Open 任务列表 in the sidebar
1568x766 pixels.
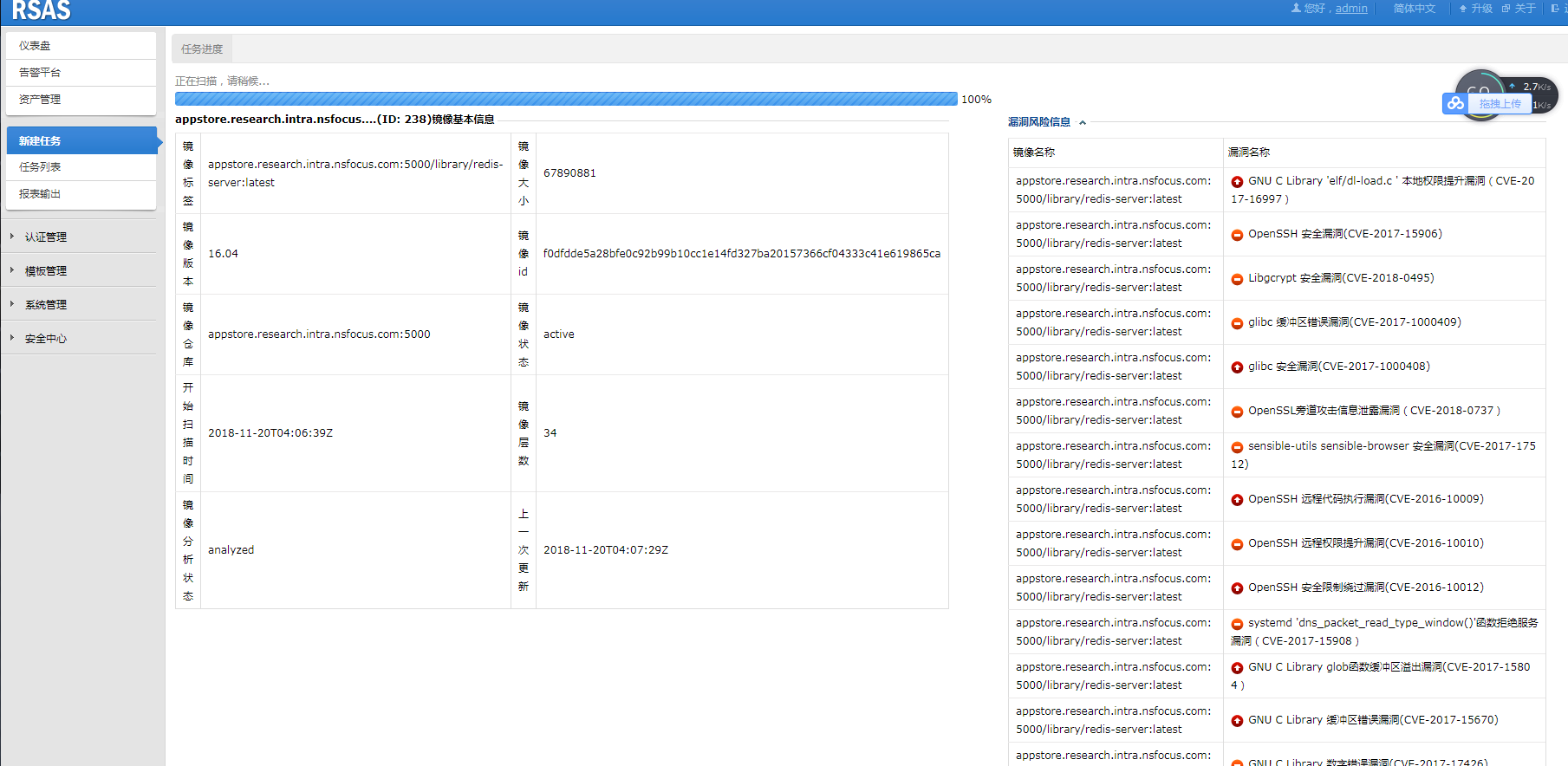[x=40, y=167]
